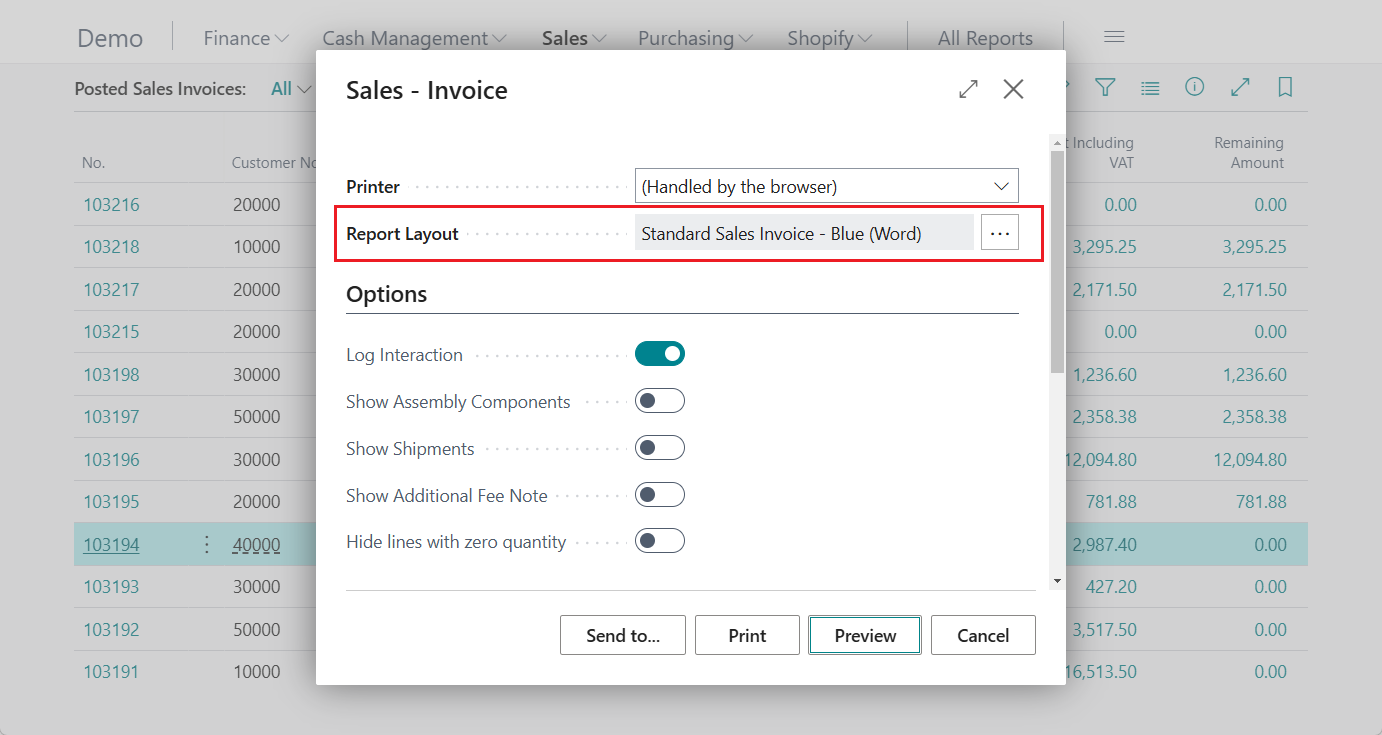Open All Reports from the navigation bar
Image resolution: width=1382 pixels, height=735 pixels.
[985, 37]
